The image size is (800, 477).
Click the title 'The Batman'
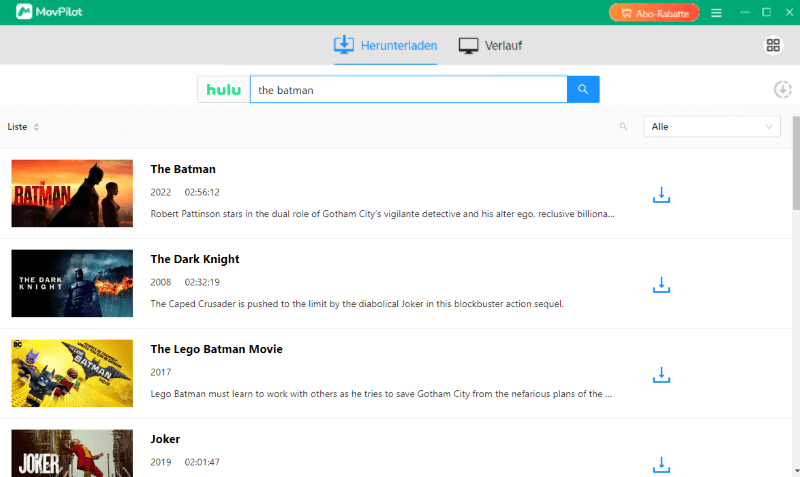click(183, 169)
